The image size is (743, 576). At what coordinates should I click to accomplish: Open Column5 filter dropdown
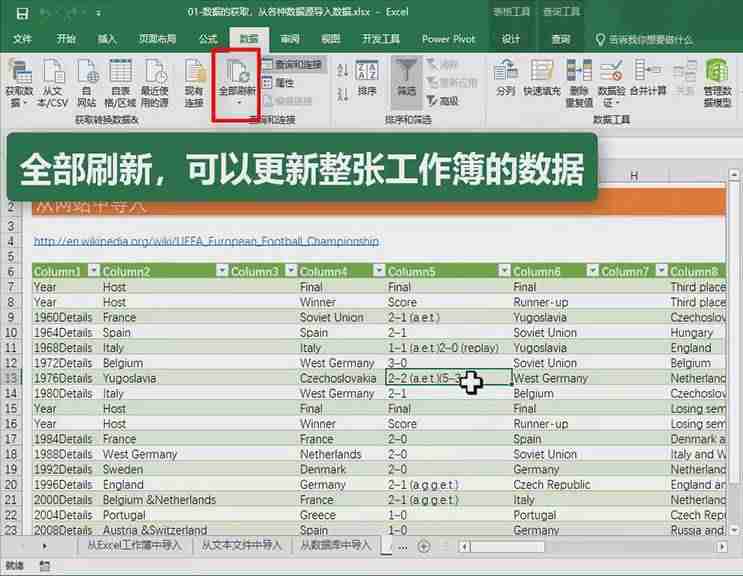(x=504, y=270)
